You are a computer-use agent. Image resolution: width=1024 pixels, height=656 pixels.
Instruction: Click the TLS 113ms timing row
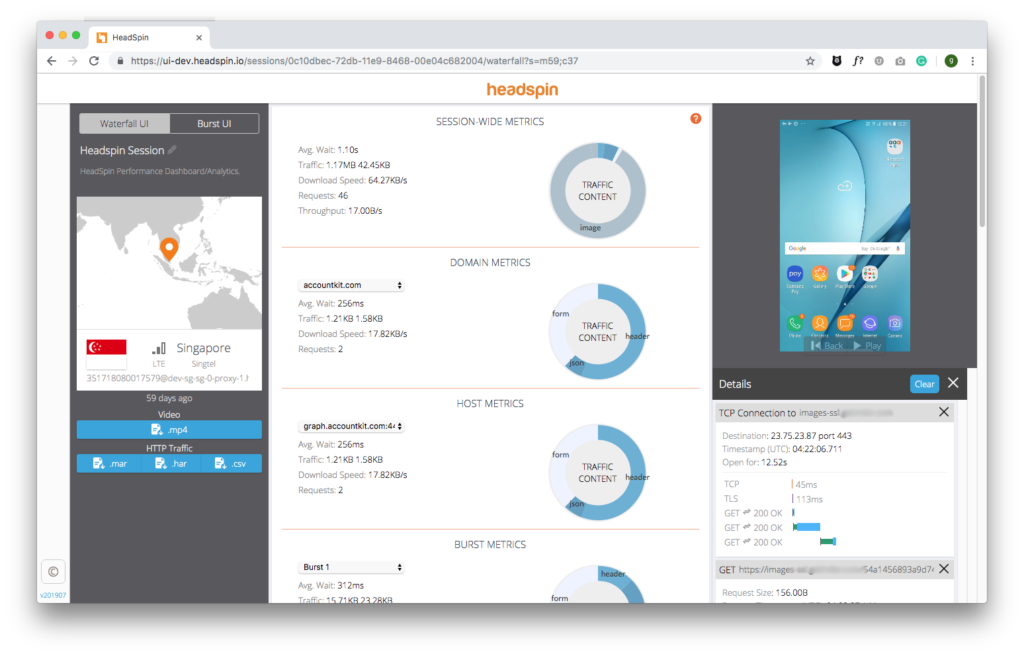tap(773, 499)
